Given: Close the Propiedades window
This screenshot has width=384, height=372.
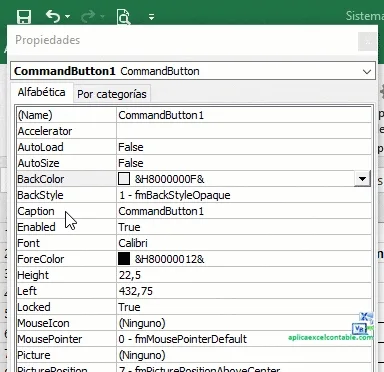Looking at the screenshot, I should tap(368, 42).
